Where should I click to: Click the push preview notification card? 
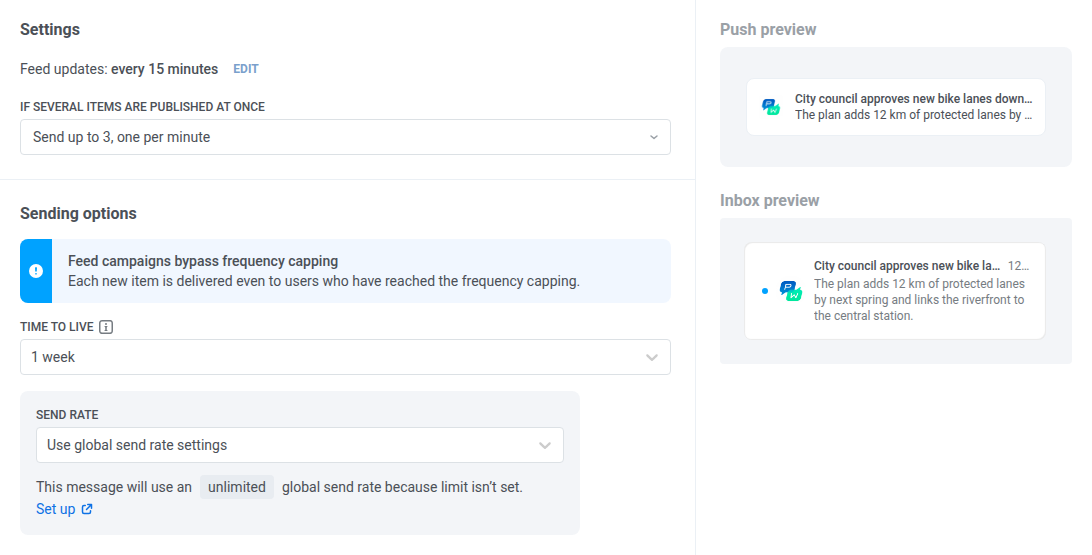coord(896,107)
